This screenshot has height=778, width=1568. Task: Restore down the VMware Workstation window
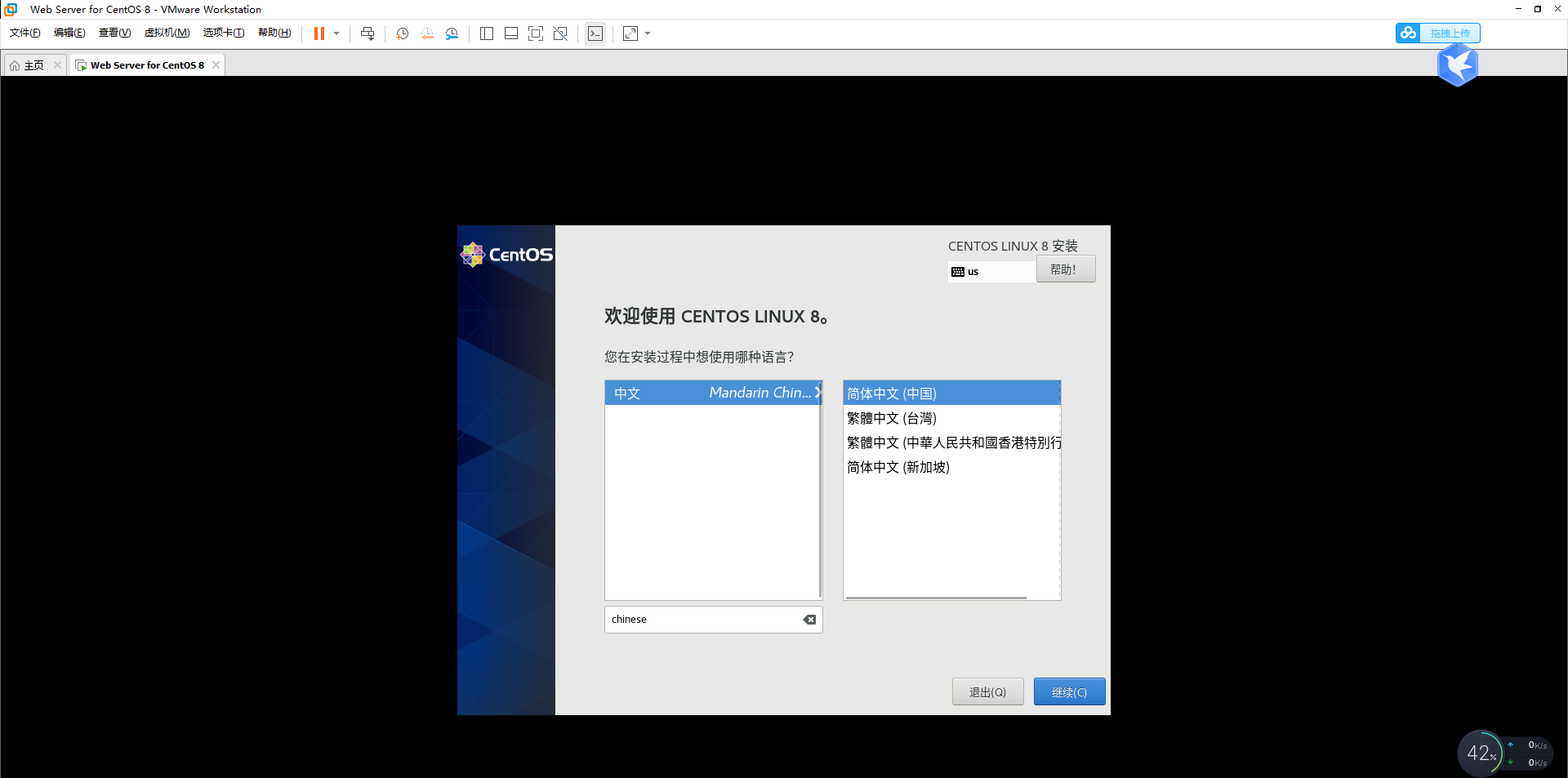tap(1538, 9)
